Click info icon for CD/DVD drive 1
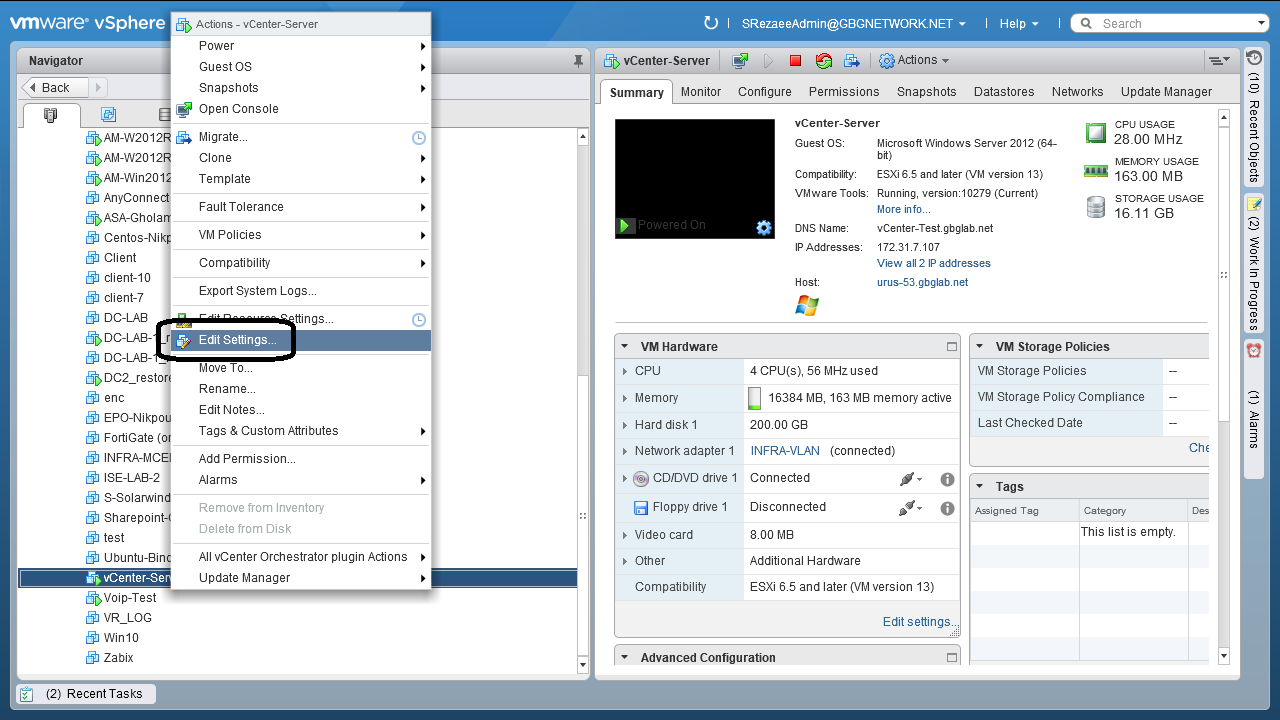The image size is (1280, 720). point(947,479)
